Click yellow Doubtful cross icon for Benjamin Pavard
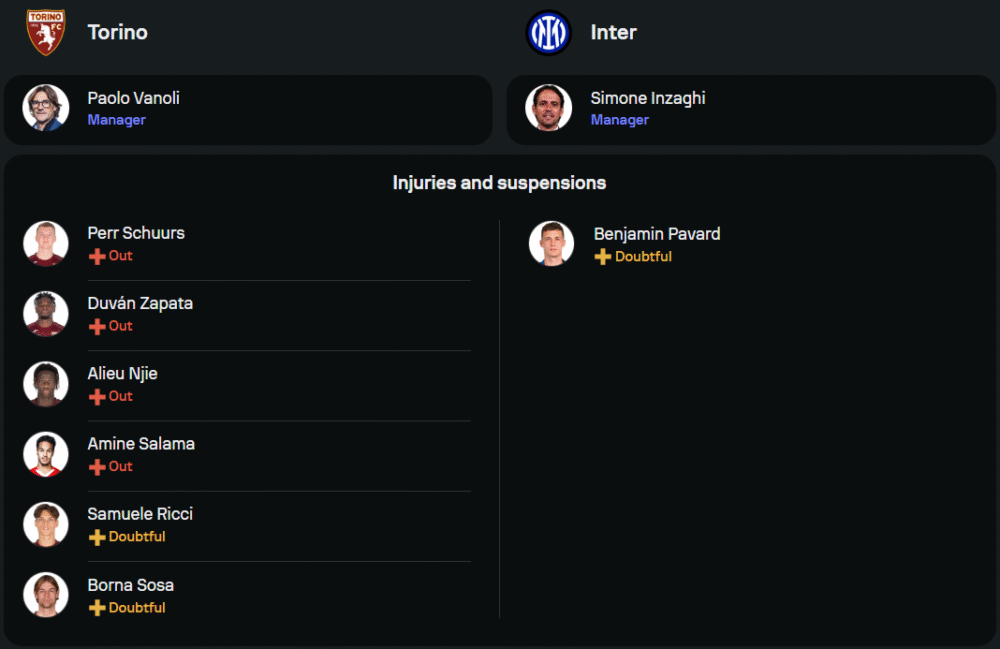Screen dimensions: 1000x649 click(x=602, y=257)
